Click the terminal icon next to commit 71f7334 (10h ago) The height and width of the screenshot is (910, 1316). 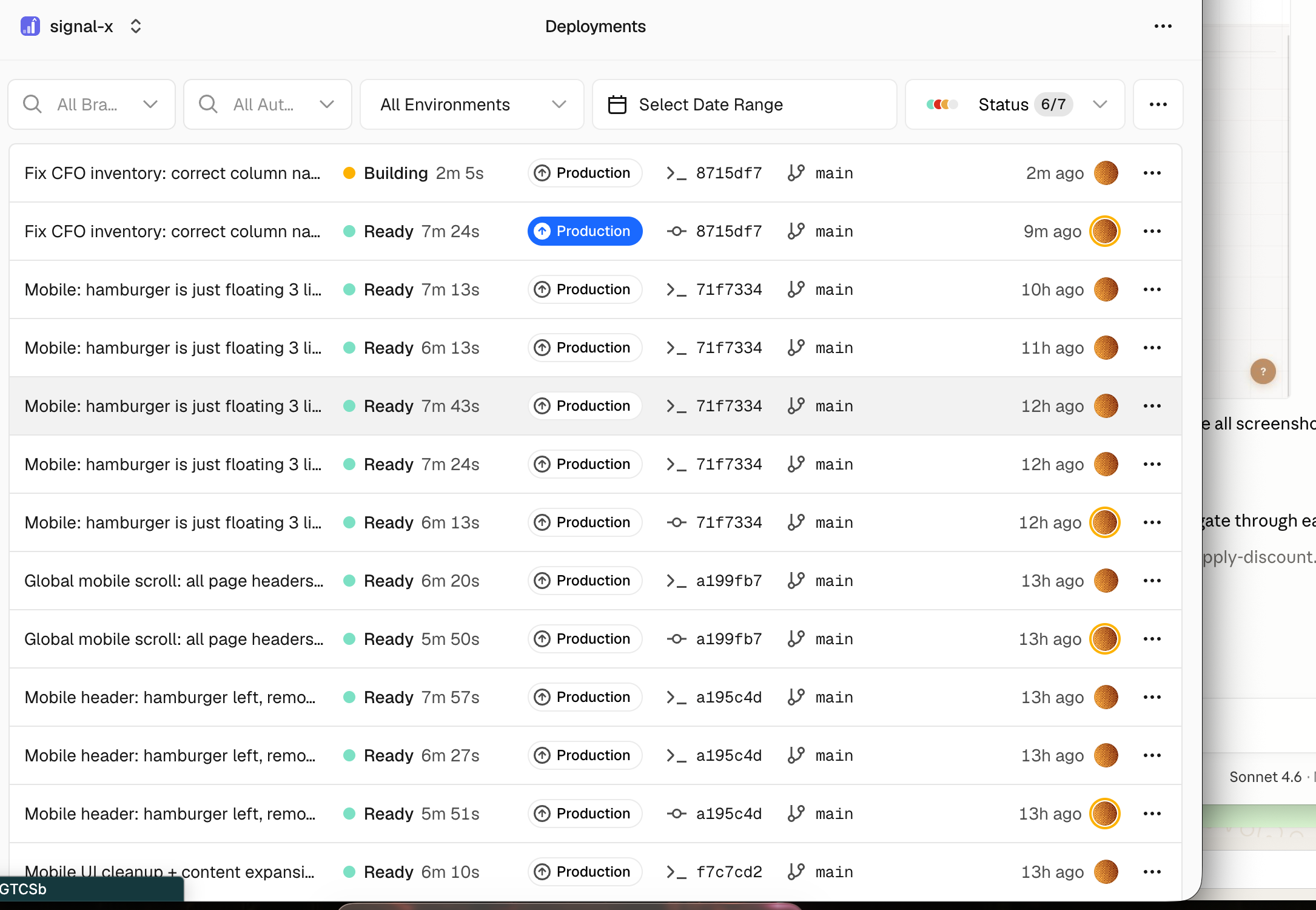(x=676, y=289)
